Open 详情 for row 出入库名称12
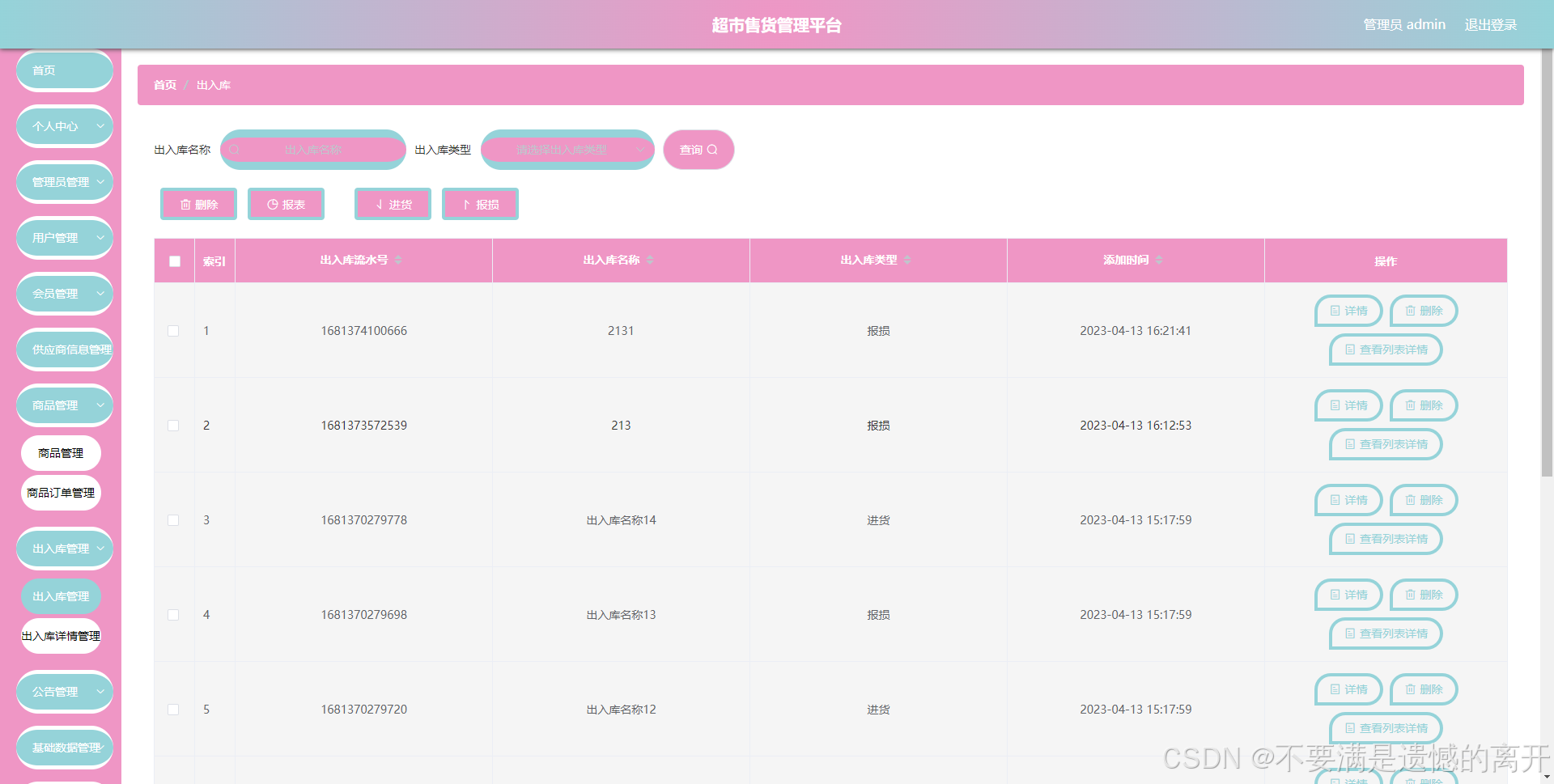This screenshot has width=1554, height=784. point(1348,689)
